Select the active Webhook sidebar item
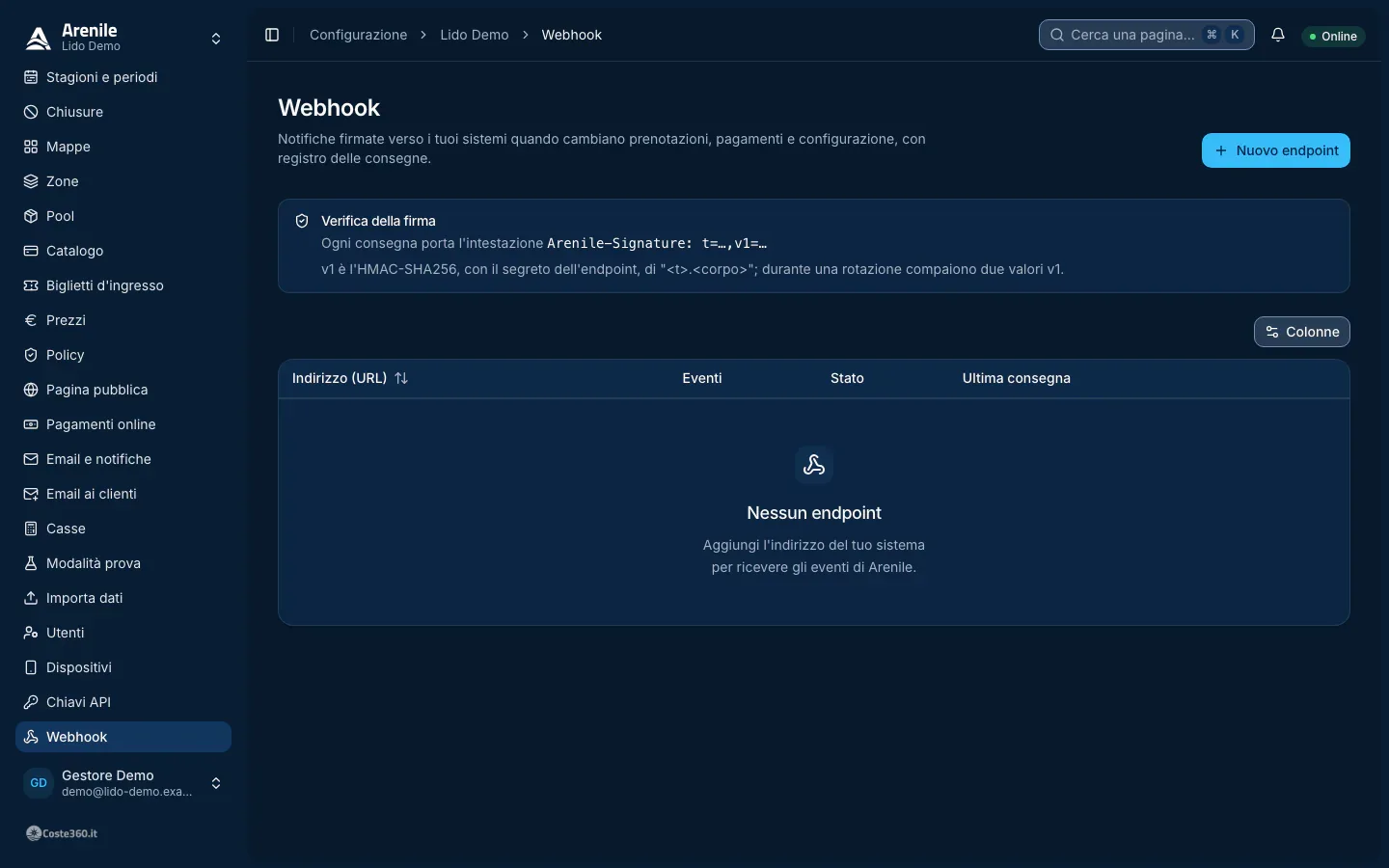 coord(123,737)
